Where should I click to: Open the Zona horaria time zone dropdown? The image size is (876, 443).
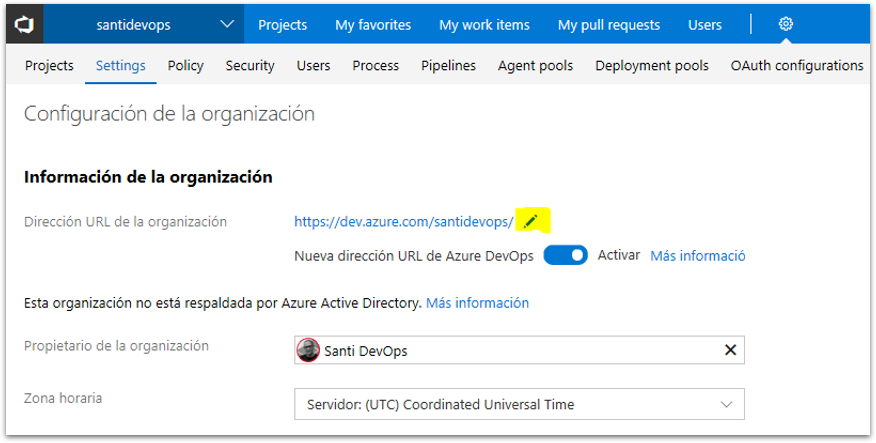[519, 404]
